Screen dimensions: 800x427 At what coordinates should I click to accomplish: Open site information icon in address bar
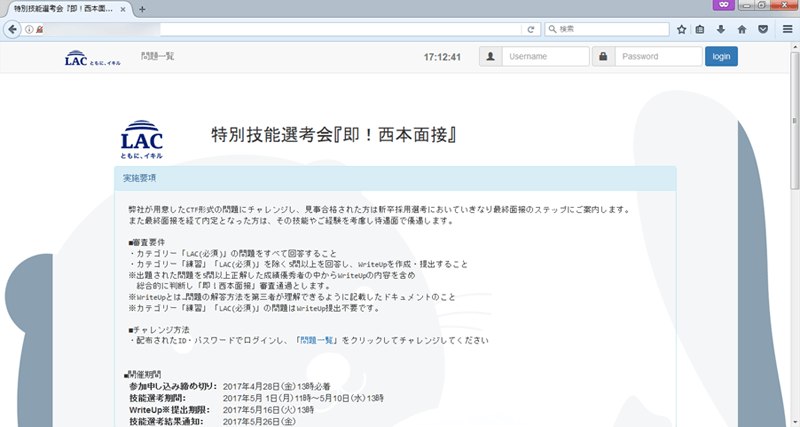(x=29, y=30)
